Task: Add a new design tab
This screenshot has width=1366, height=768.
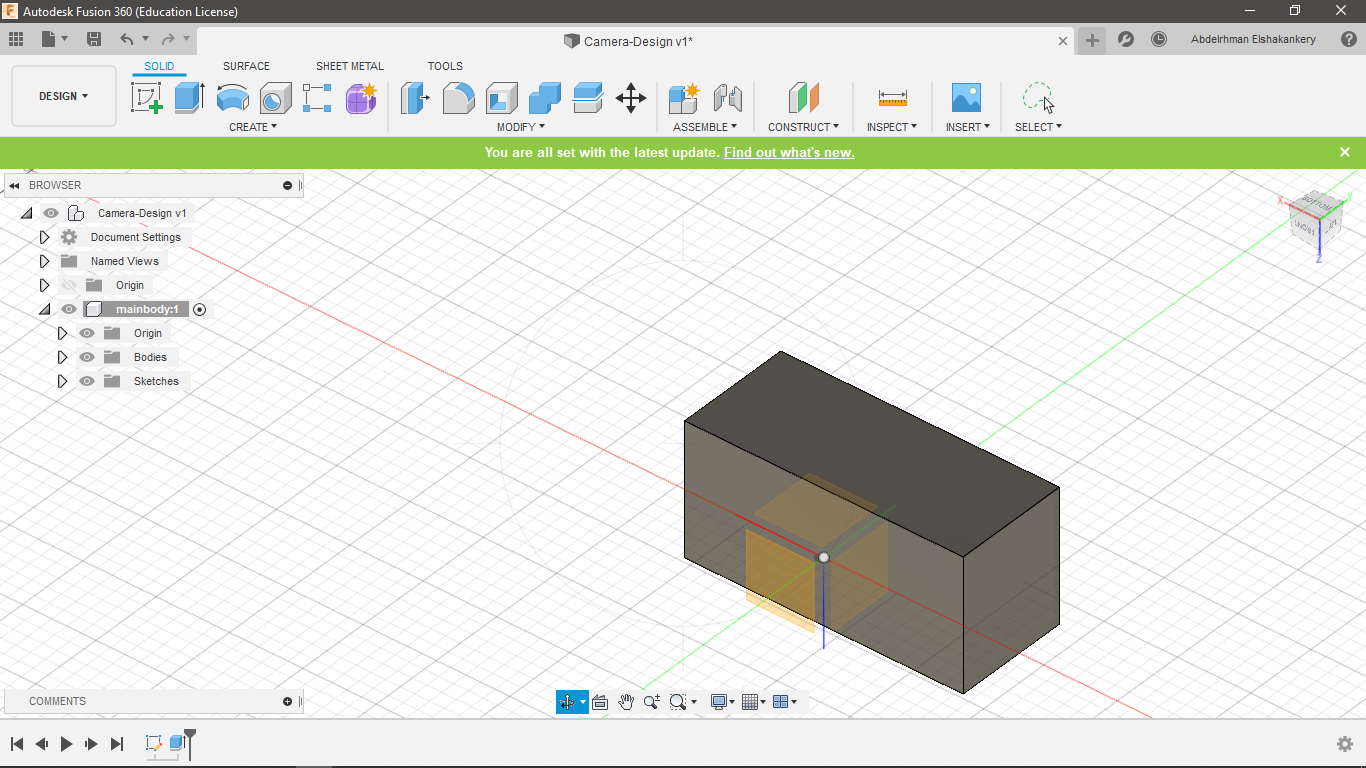Action: pos(1092,40)
